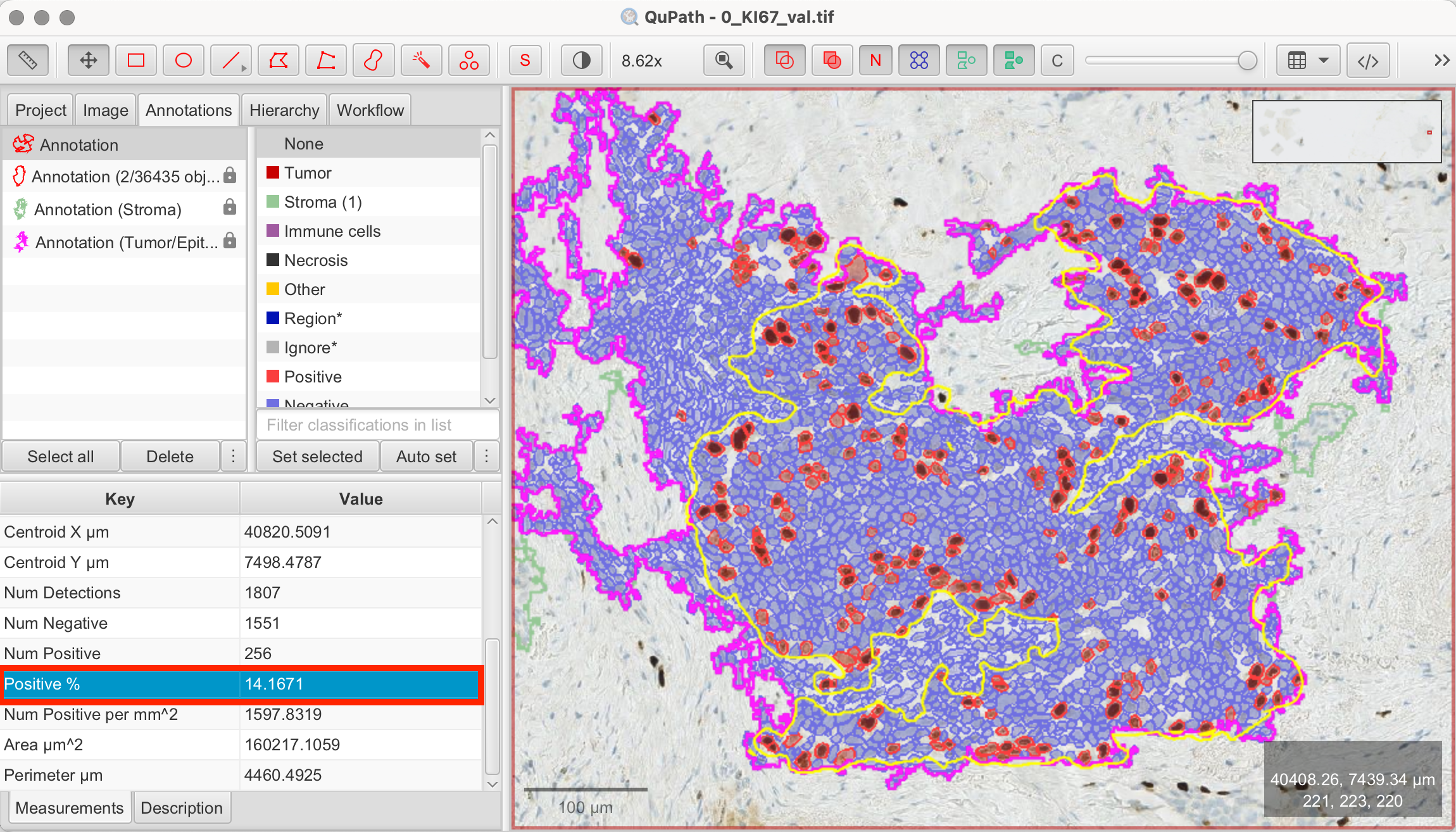This screenshot has width=1456, height=832.
Task: Select the Points counting tool
Action: click(469, 61)
